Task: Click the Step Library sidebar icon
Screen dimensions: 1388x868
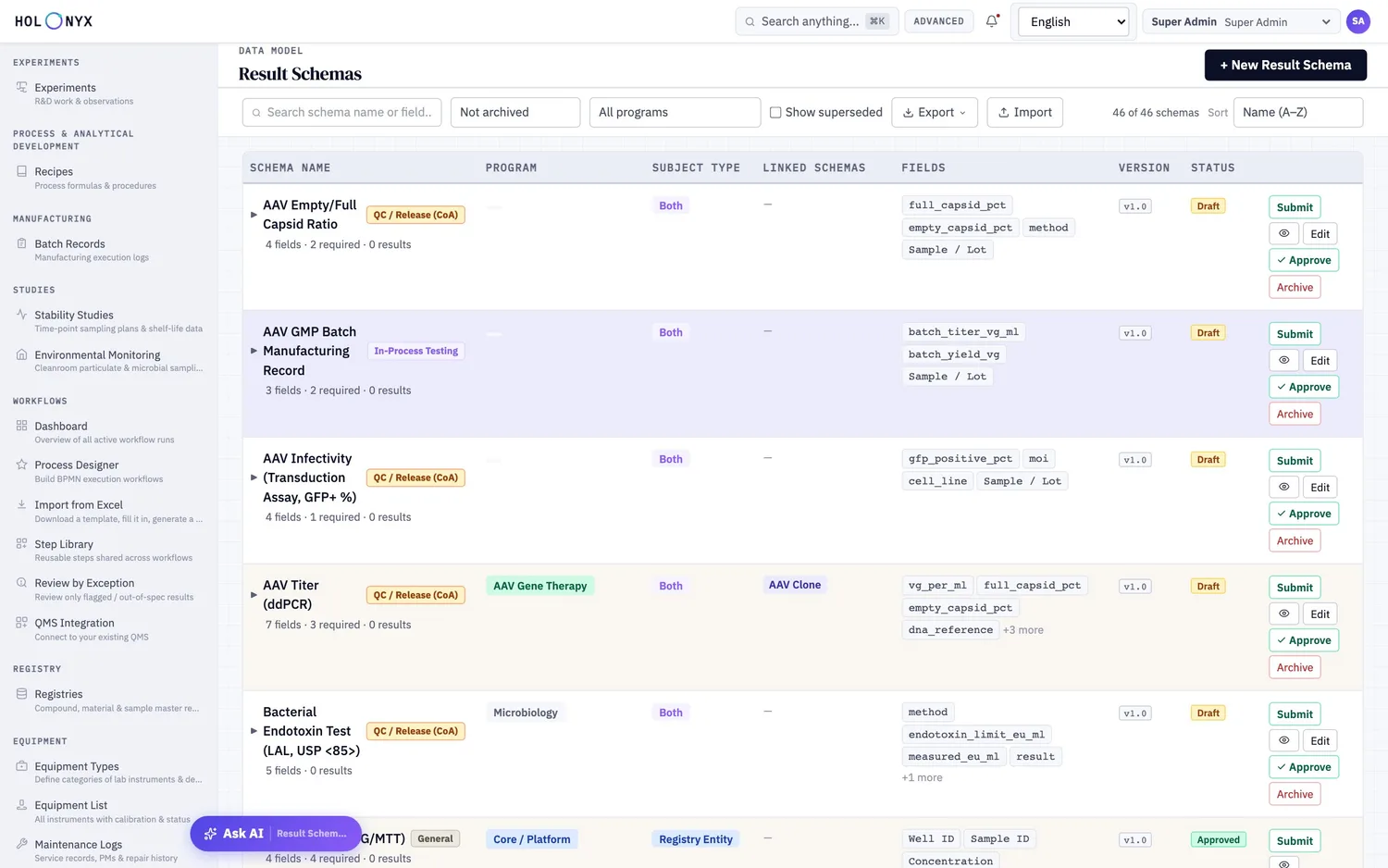Action: (21, 544)
